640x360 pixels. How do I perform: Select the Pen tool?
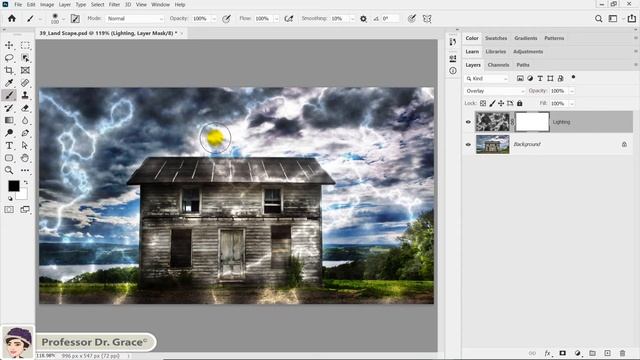point(25,133)
